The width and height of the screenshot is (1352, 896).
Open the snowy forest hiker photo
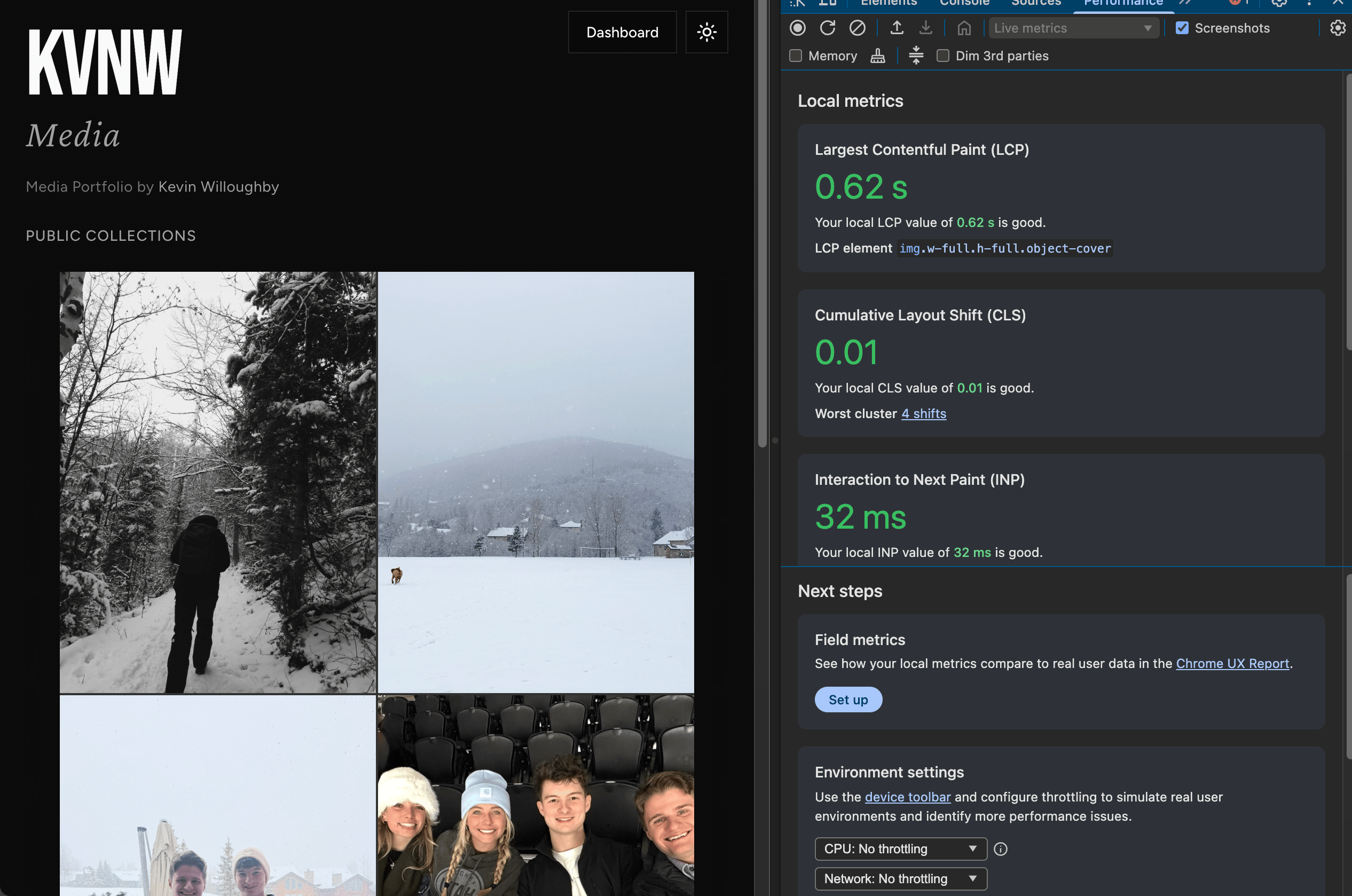click(x=218, y=482)
